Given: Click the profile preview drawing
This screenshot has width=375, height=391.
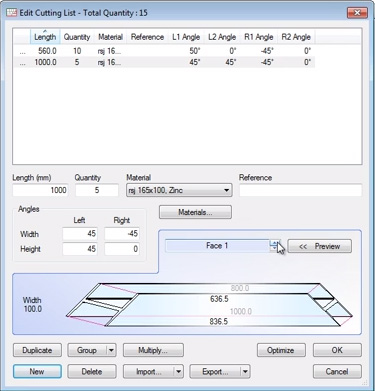Looking at the screenshot, I should 209,305.
